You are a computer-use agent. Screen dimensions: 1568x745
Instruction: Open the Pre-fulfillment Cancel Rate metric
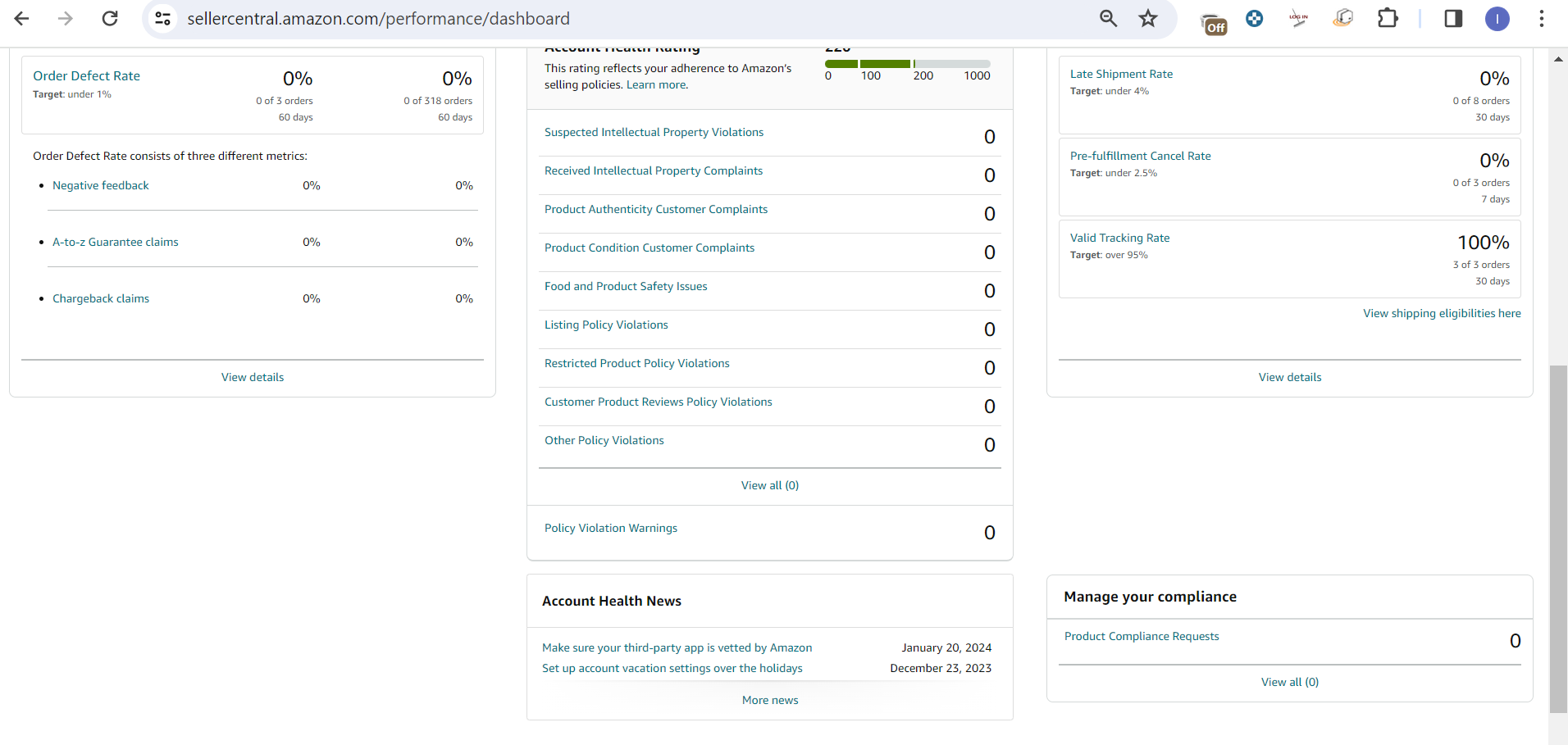[x=1140, y=156]
